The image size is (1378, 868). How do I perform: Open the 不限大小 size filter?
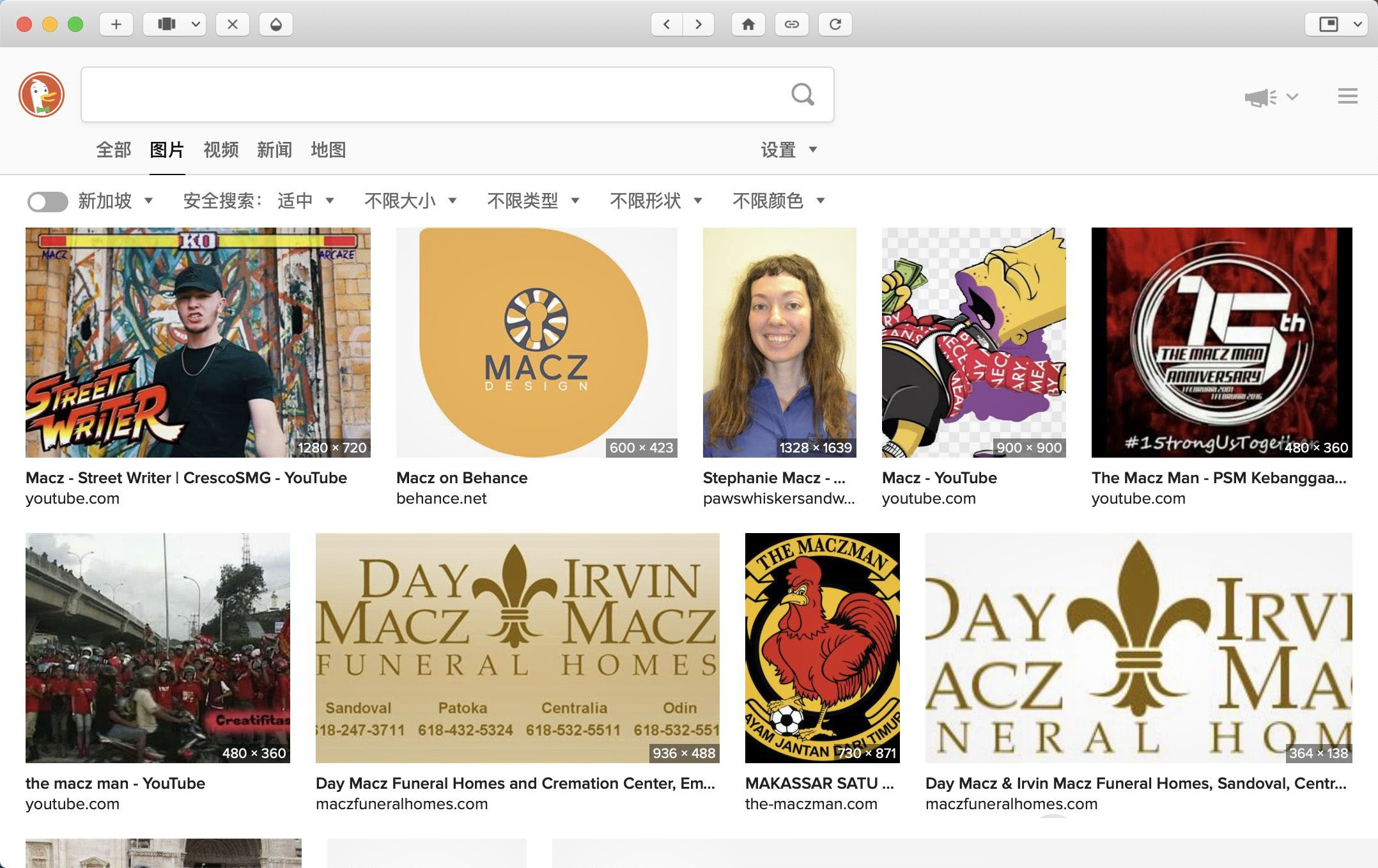tap(411, 201)
